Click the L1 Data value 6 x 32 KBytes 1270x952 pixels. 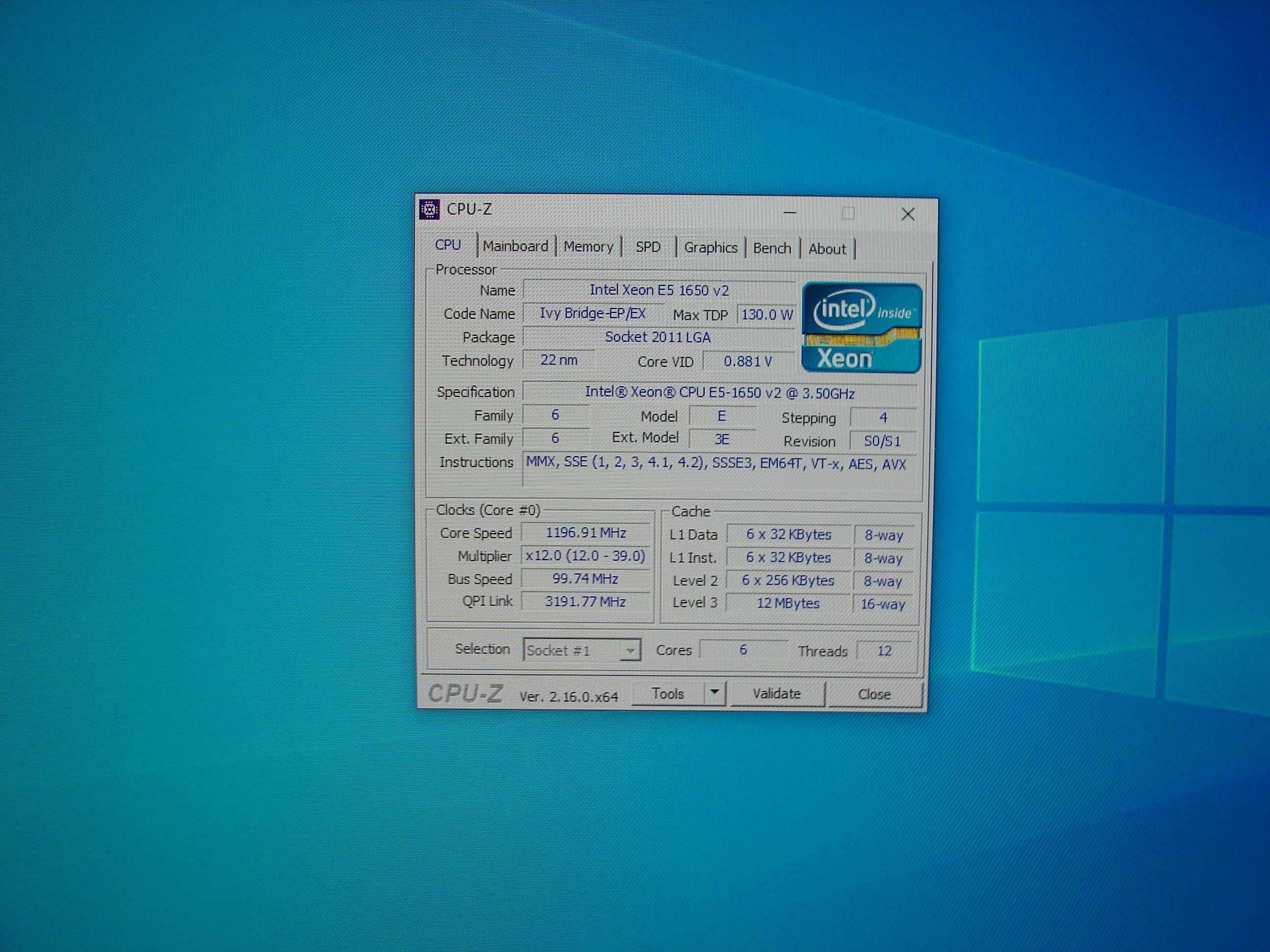[x=788, y=534]
